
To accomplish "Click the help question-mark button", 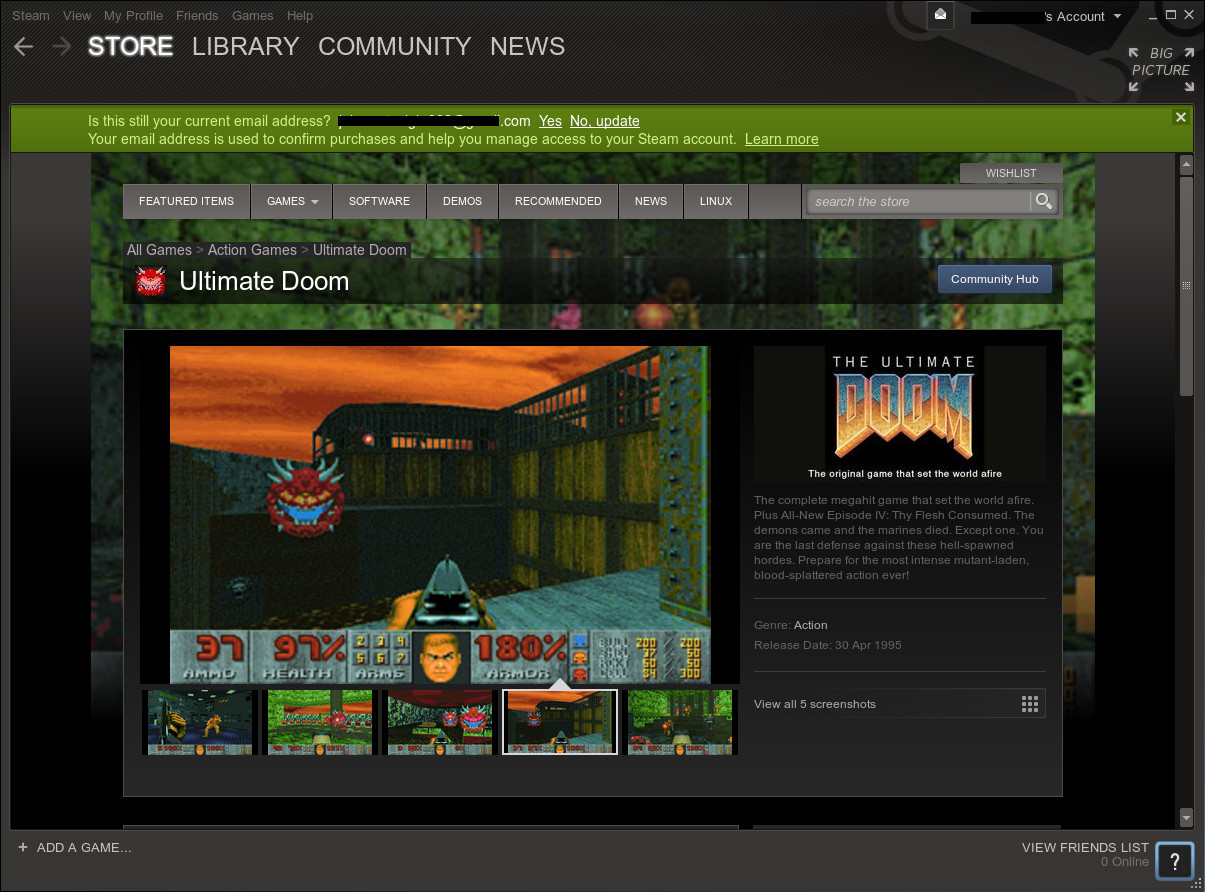I will click(x=1174, y=861).
